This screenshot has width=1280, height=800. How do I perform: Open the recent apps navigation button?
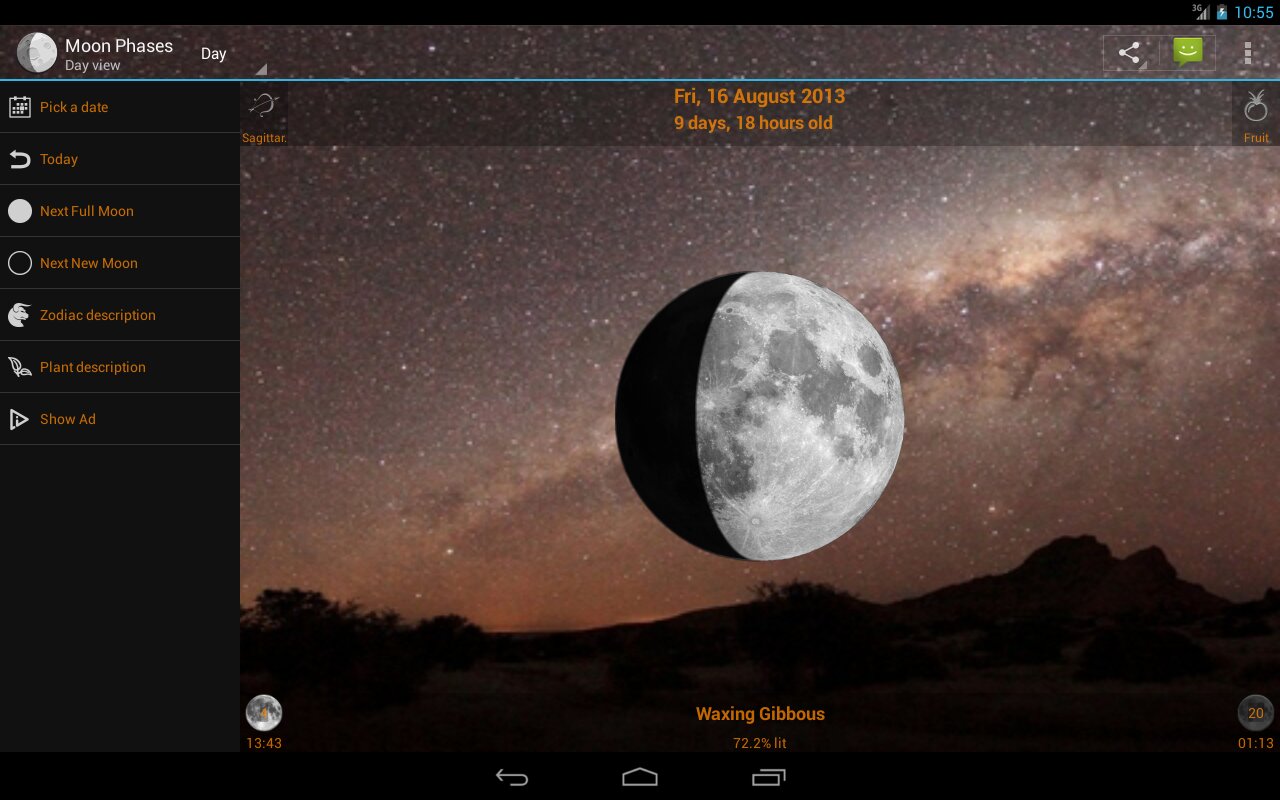pos(768,777)
